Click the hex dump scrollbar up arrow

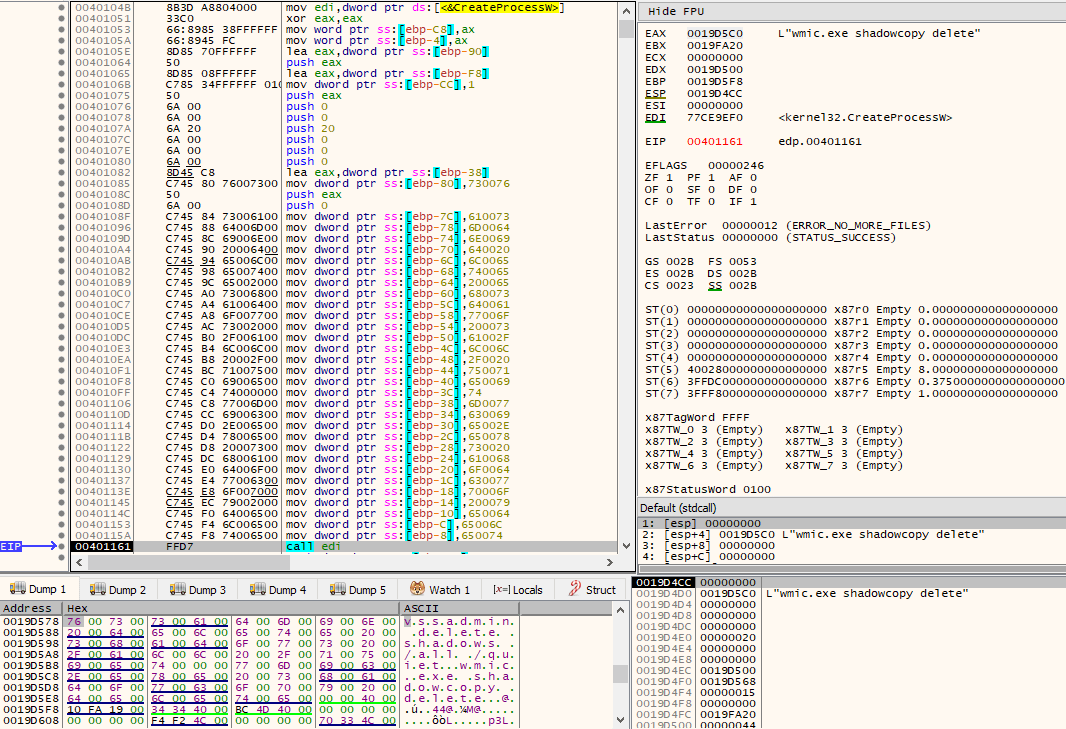[620, 610]
